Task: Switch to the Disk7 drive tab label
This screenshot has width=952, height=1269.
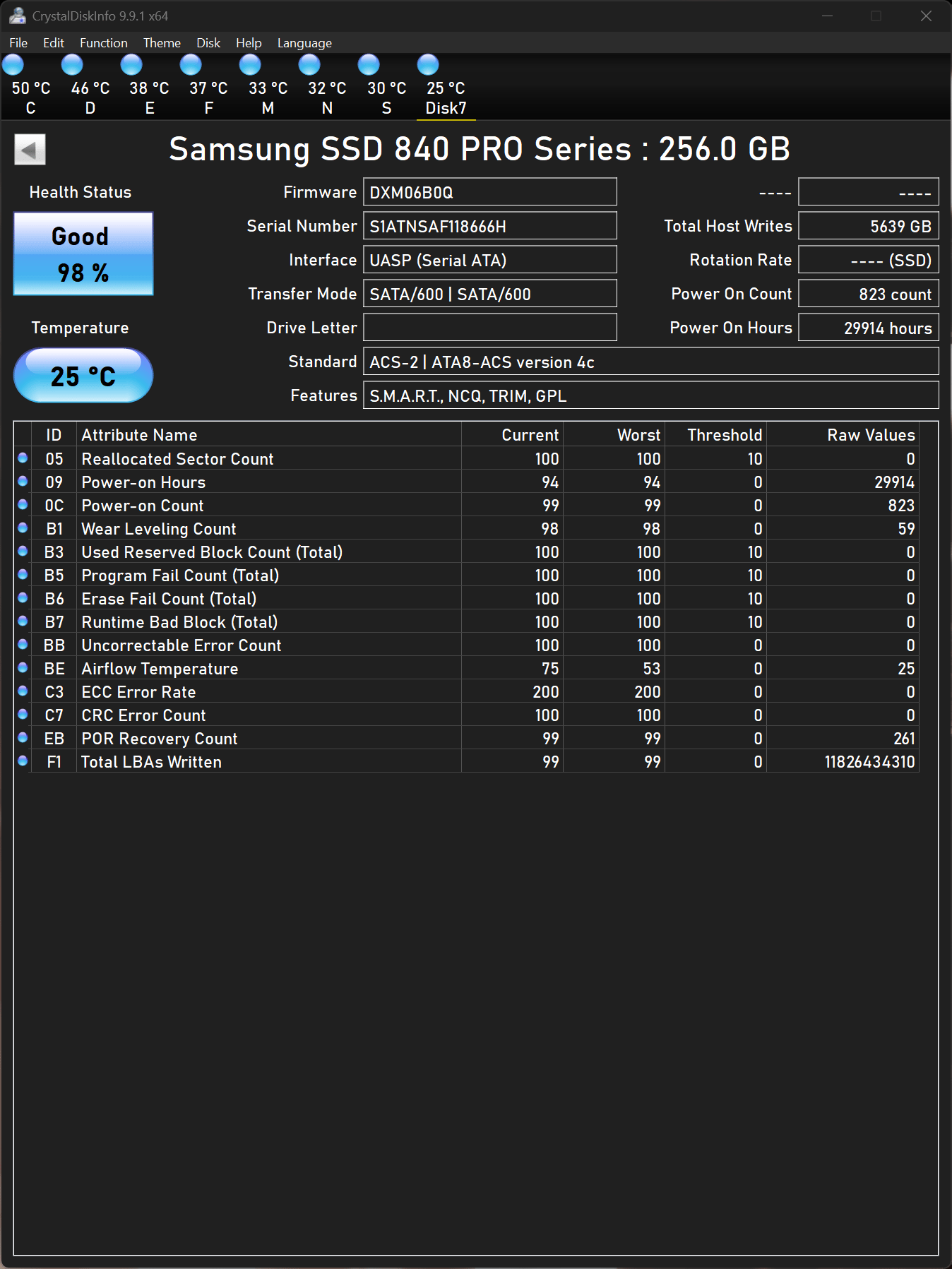Action: coord(446,108)
